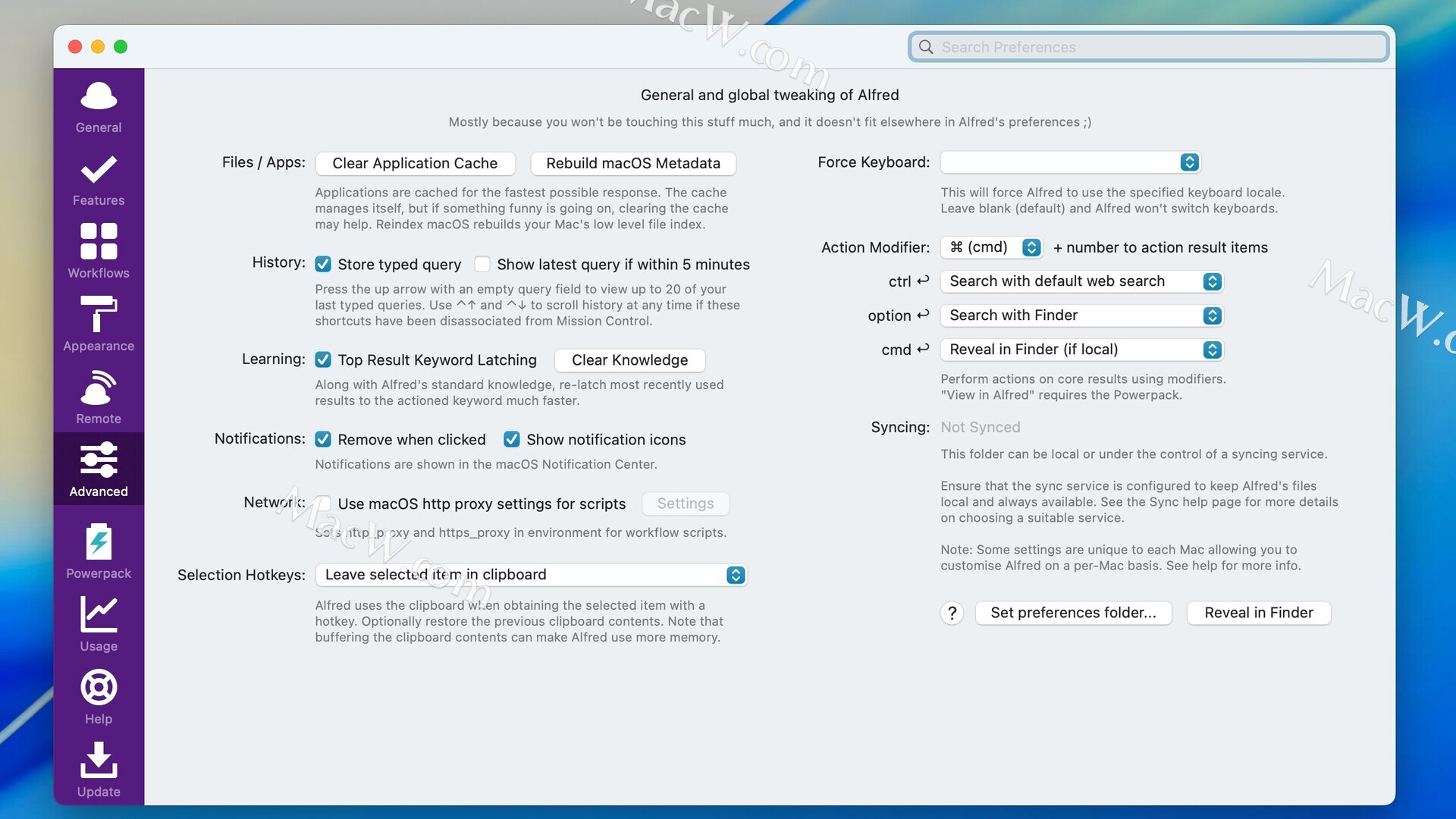
Task: Change the ctrl return action dropdown
Action: [1081, 281]
